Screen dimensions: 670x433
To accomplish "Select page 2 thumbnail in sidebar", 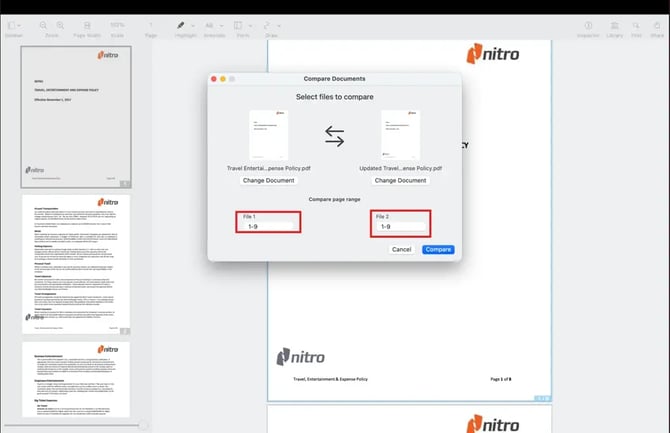I will click(x=76, y=264).
